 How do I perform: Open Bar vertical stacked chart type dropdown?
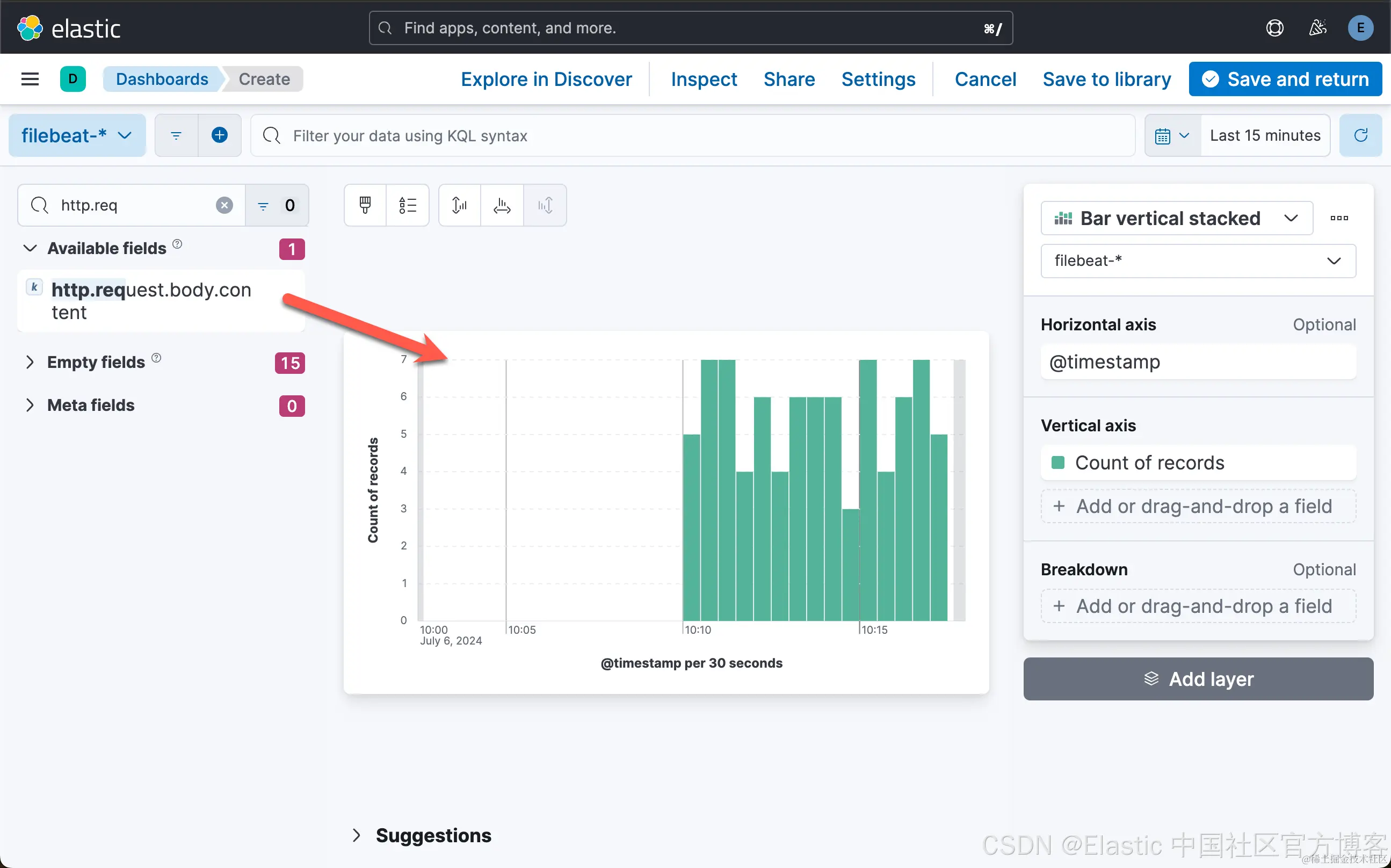(1176, 218)
